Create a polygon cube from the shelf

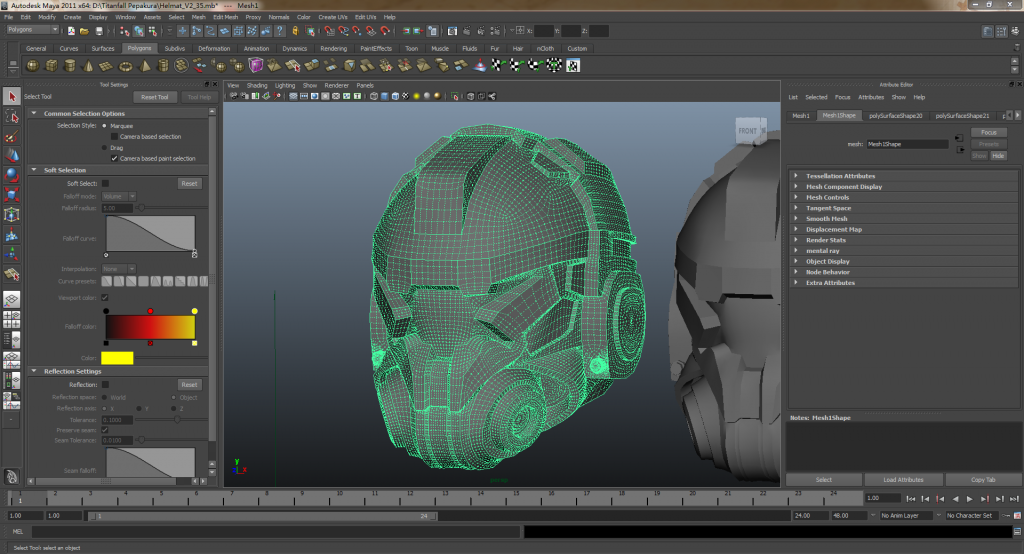click(x=50, y=66)
